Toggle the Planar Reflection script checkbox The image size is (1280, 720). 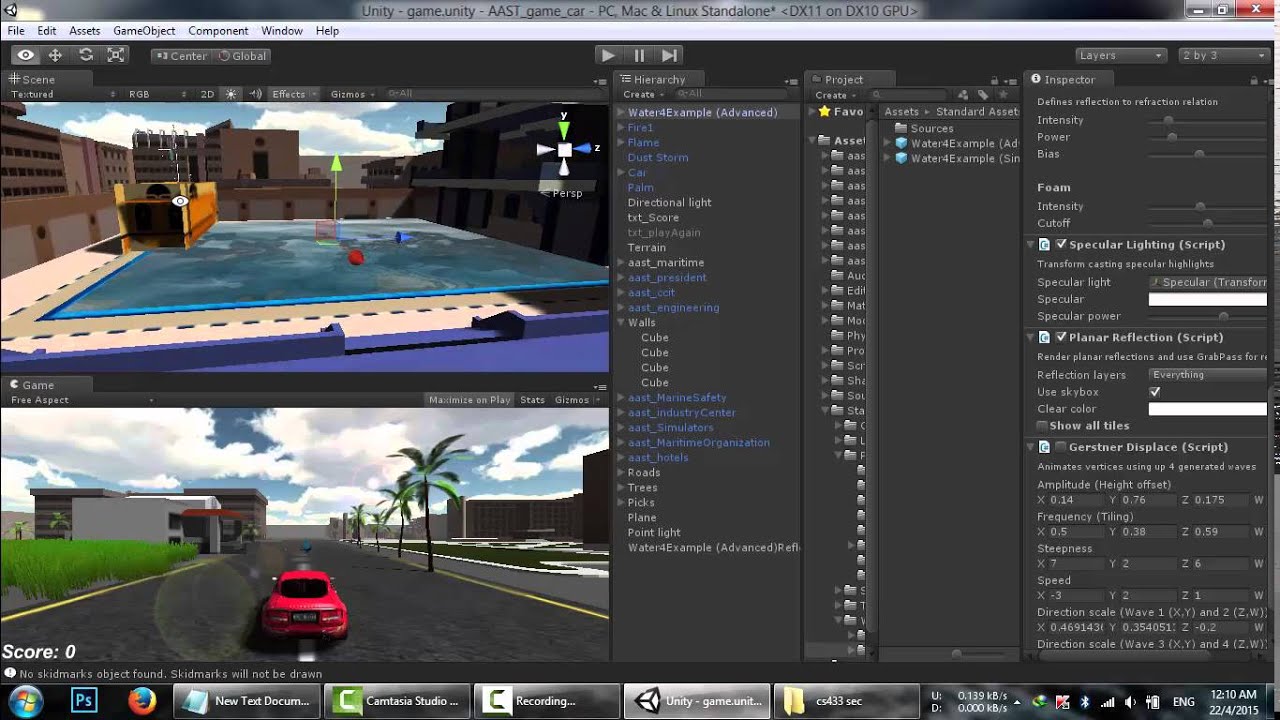click(1061, 337)
